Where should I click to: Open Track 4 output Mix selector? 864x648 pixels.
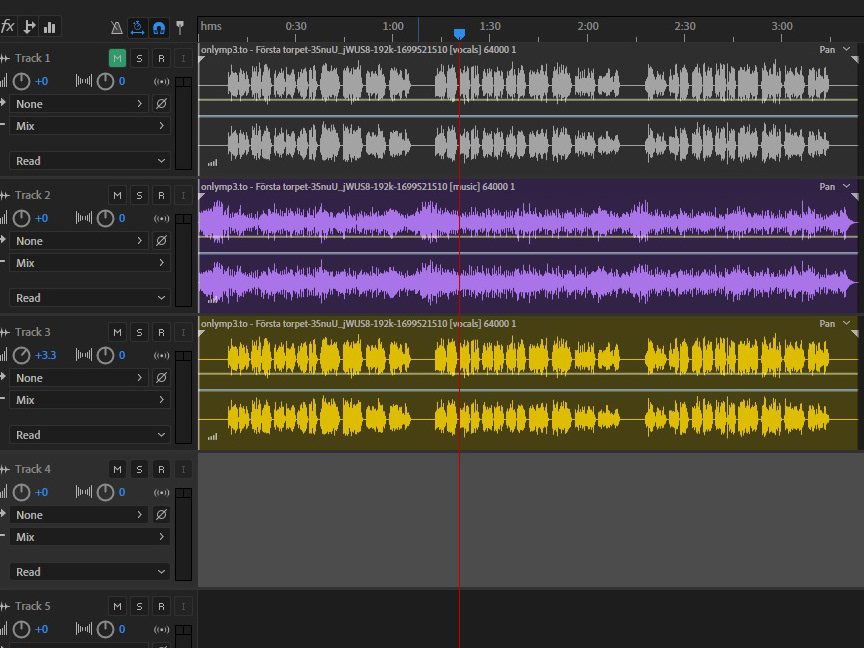click(89, 537)
